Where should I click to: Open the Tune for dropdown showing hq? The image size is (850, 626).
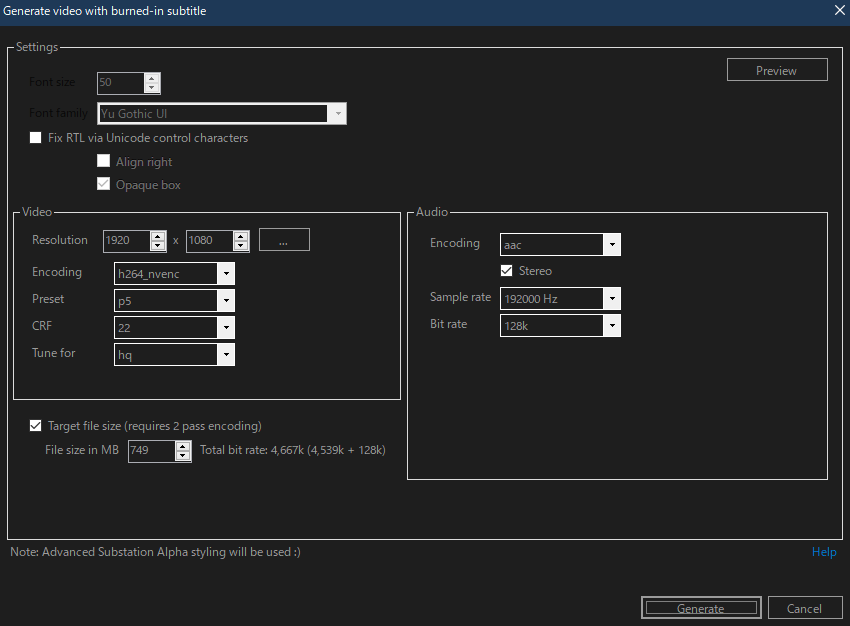(226, 354)
